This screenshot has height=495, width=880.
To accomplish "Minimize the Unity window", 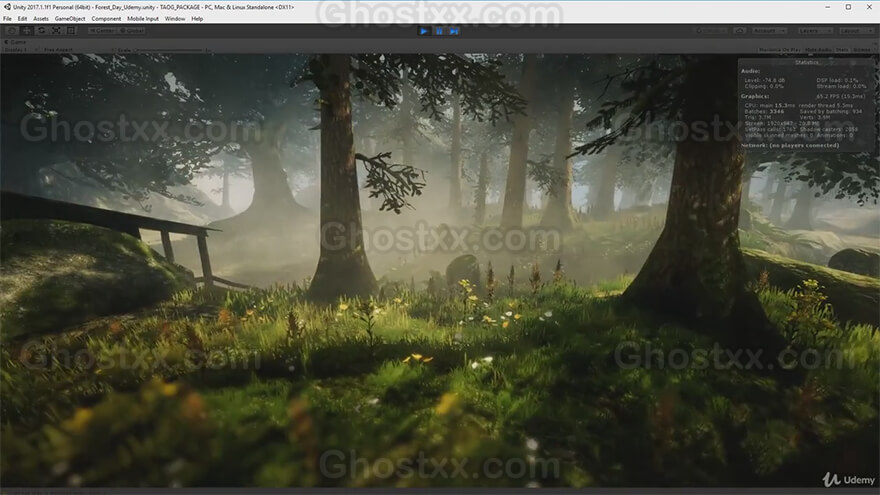I will coord(828,7).
